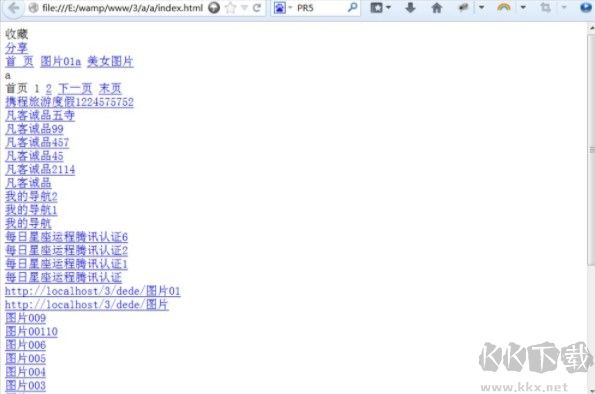Select the 图片01a navigation link
Screen dimensions: 595x394
coord(61,61)
